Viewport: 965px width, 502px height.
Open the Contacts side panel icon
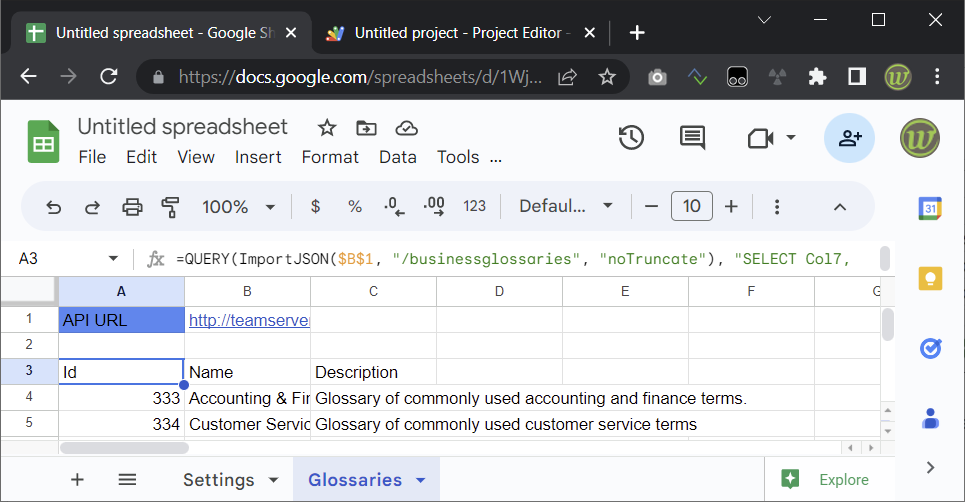pyautogui.click(x=930, y=418)
